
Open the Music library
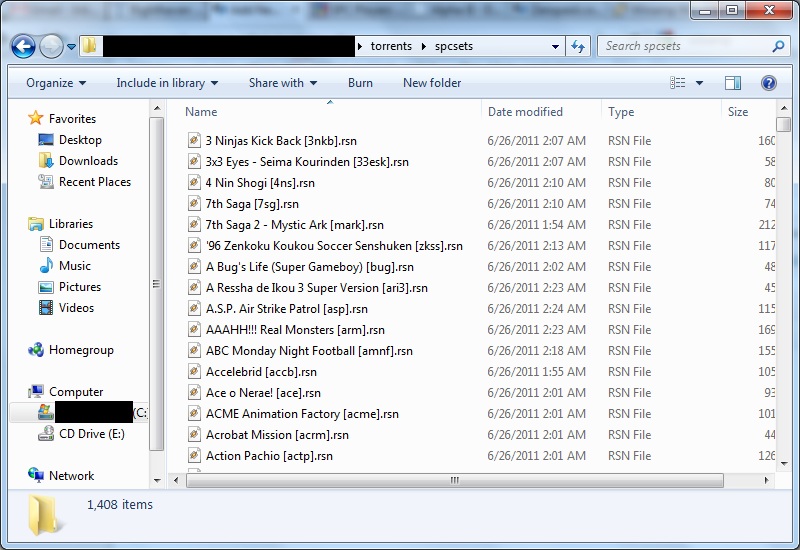tap(74, 266)
